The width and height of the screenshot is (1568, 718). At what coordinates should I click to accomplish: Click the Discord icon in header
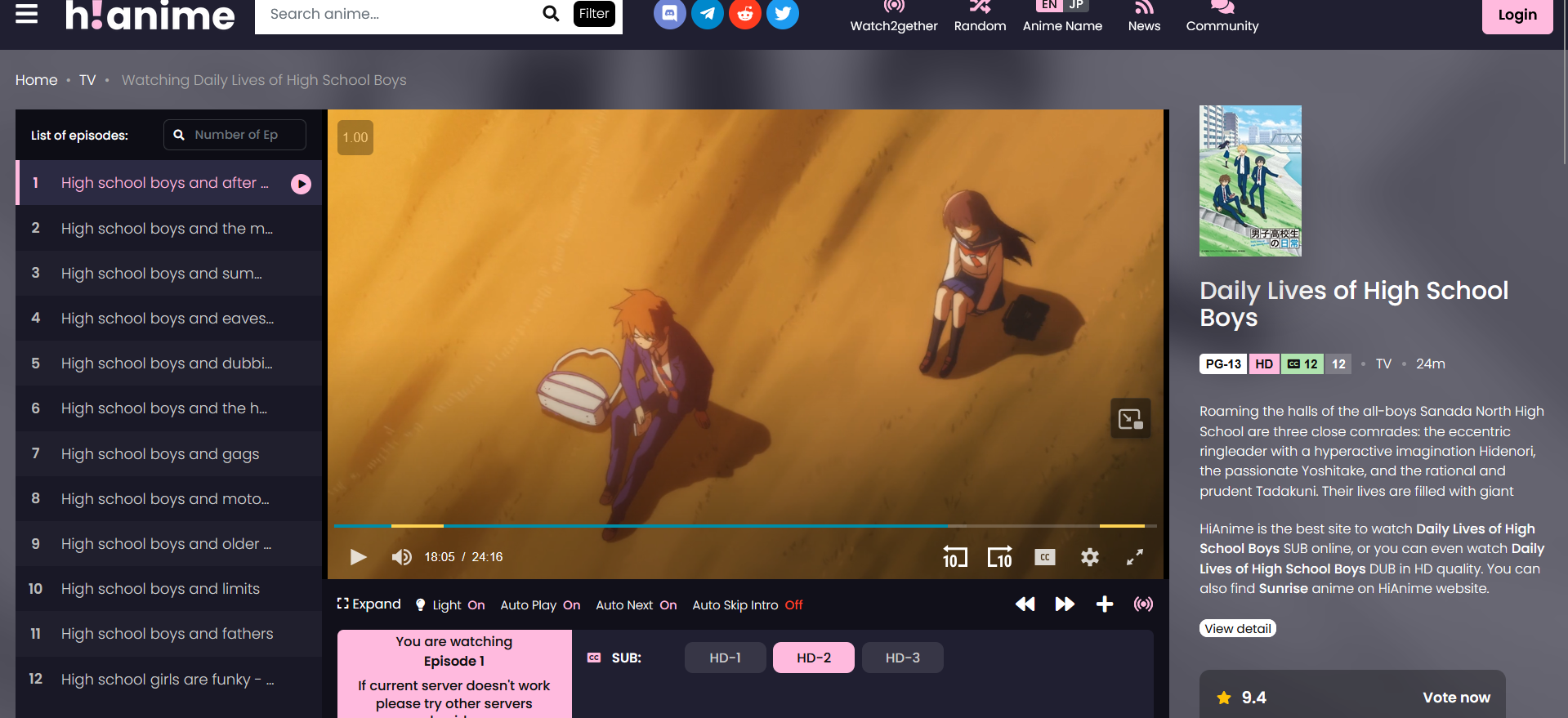(x=669, y=14)
